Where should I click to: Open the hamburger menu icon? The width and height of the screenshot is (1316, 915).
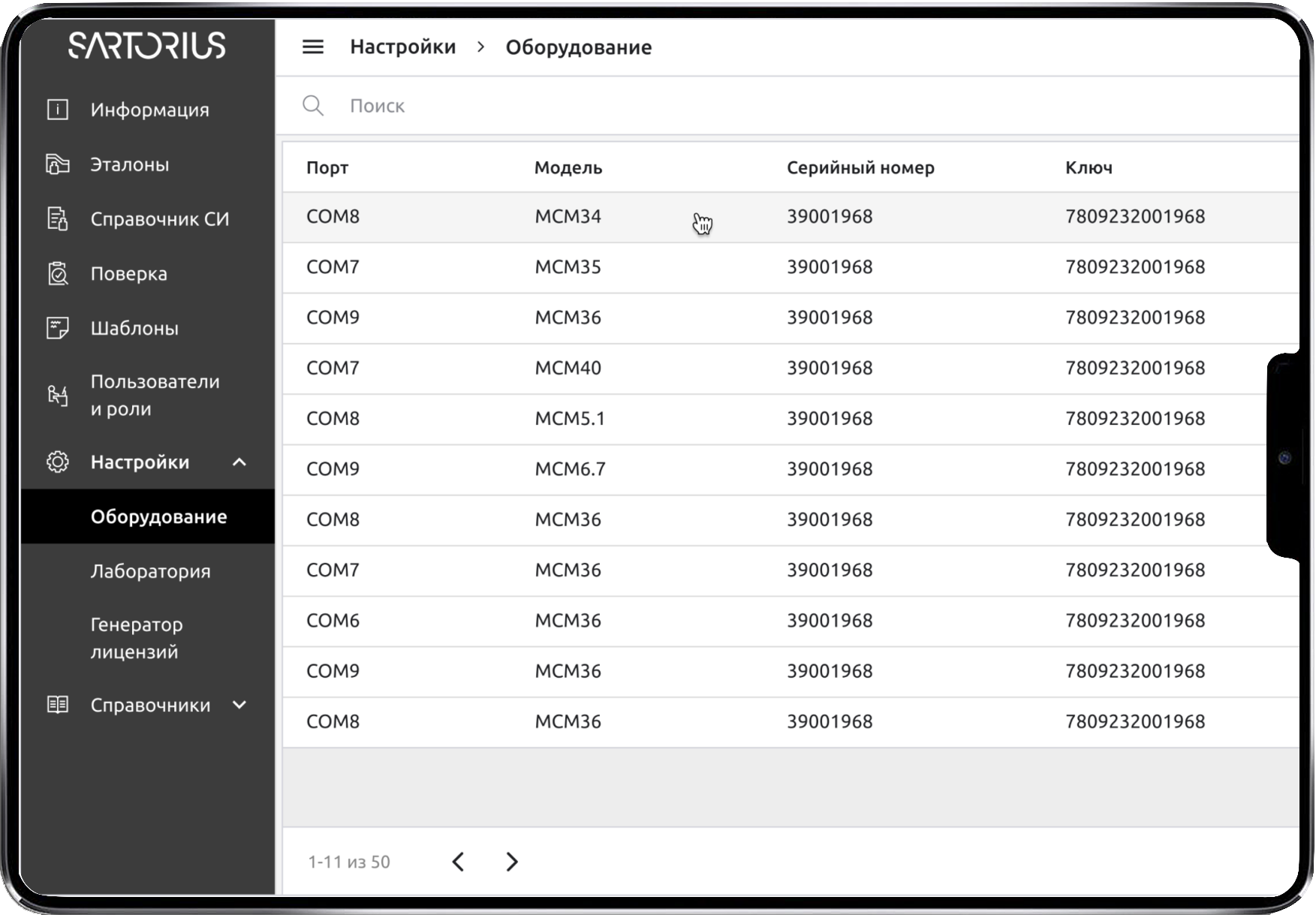tap(313, 47)
